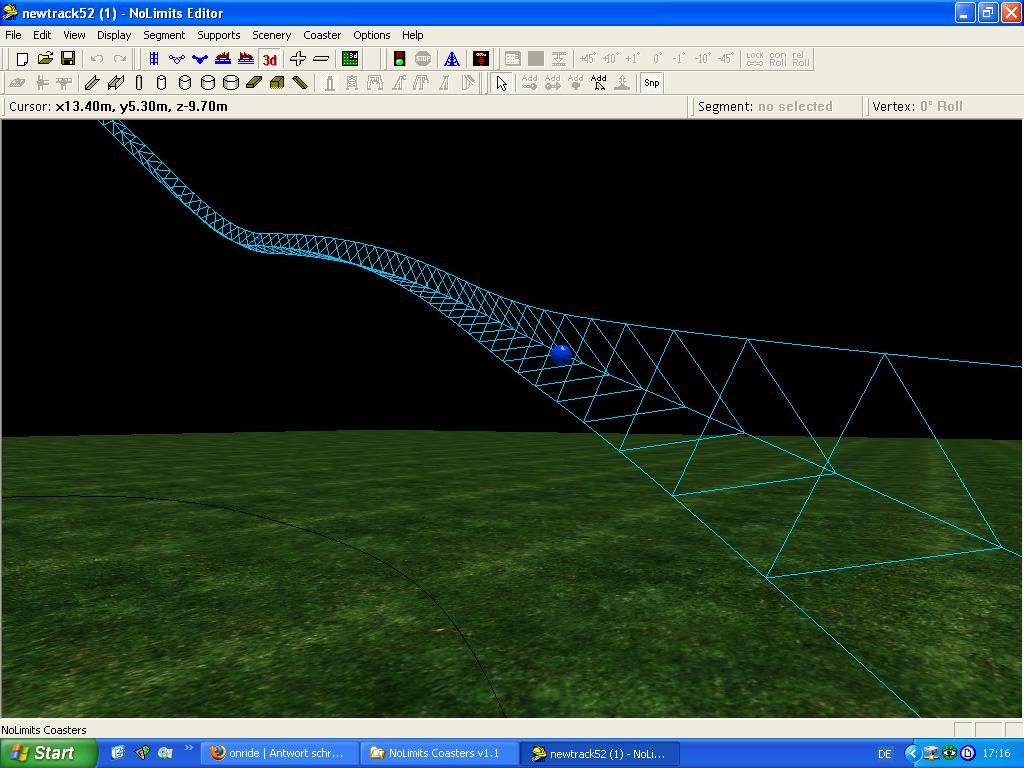Expand the Quick Launch chevron
The height and width of the screenshot is (768, 1024).
click(189, 748)
